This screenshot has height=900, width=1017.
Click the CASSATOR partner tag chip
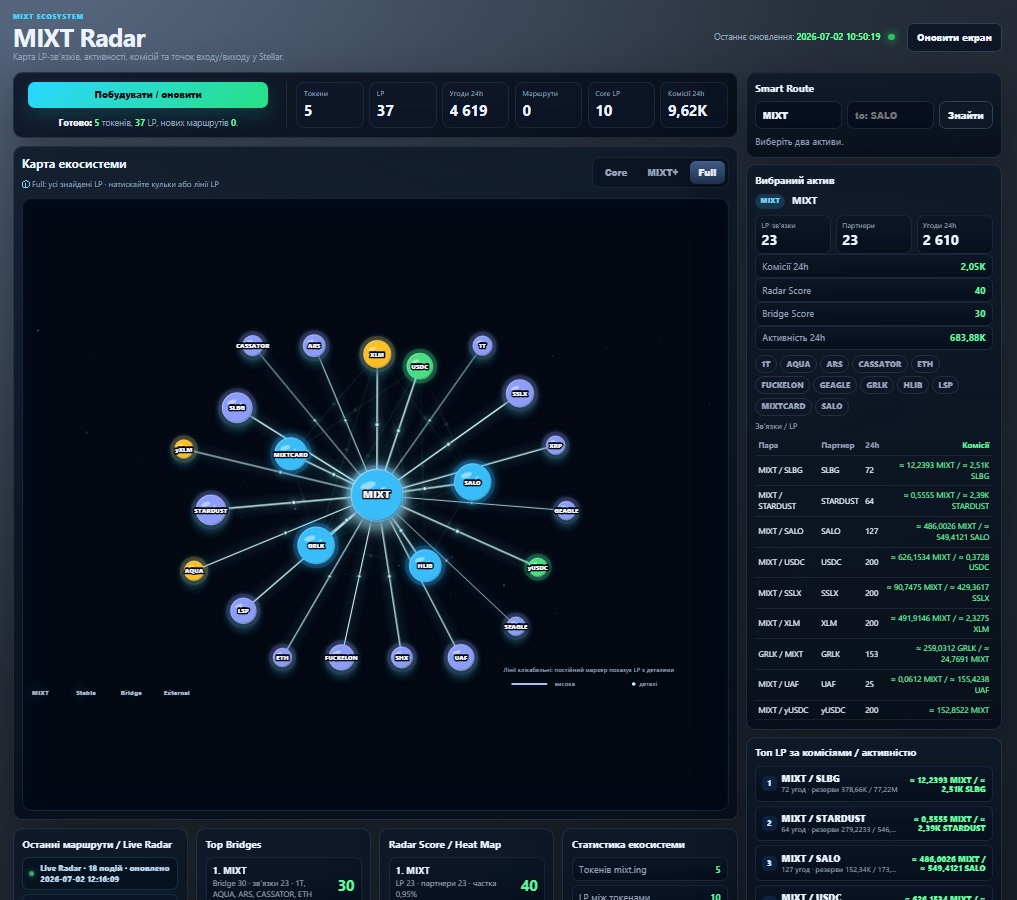point(879,364)
